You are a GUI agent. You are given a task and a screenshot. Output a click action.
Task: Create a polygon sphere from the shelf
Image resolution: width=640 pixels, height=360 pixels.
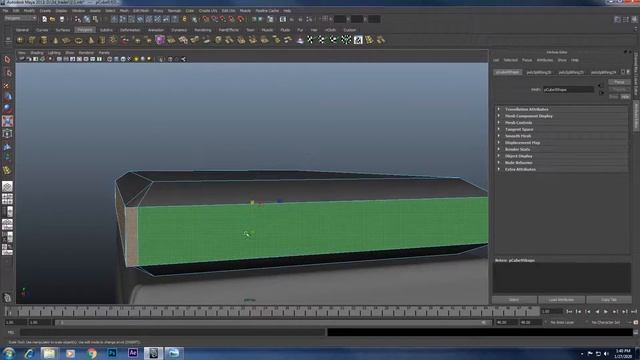[x=20, y=40]
